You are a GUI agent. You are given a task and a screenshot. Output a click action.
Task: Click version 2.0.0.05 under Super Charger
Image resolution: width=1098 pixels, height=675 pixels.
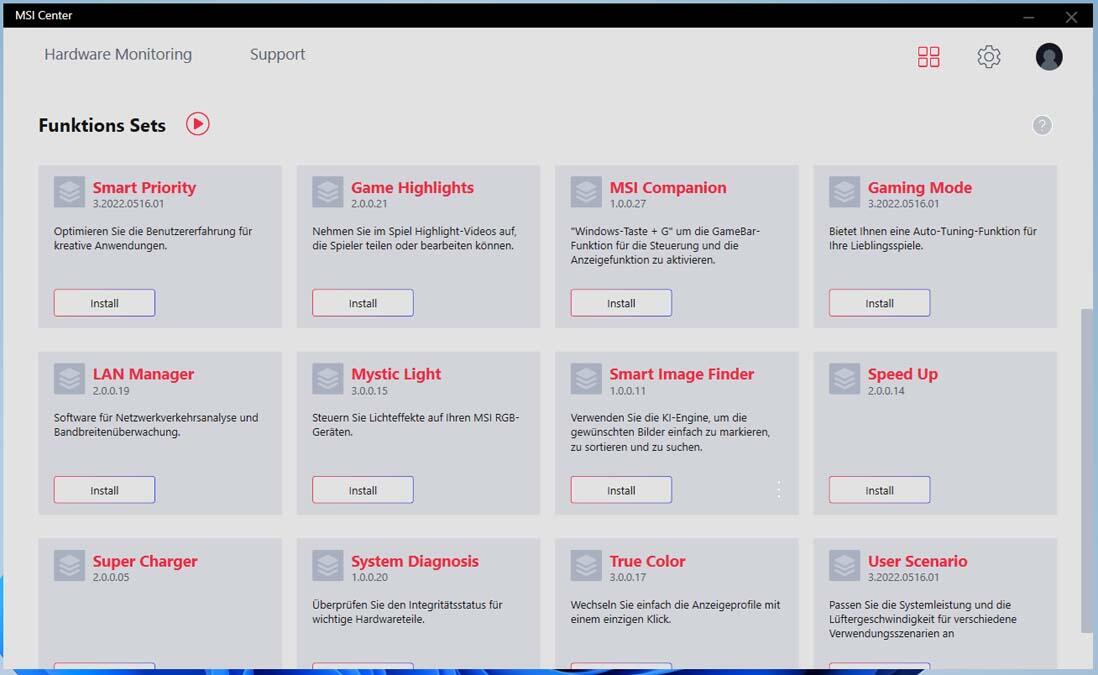point(111,578)
